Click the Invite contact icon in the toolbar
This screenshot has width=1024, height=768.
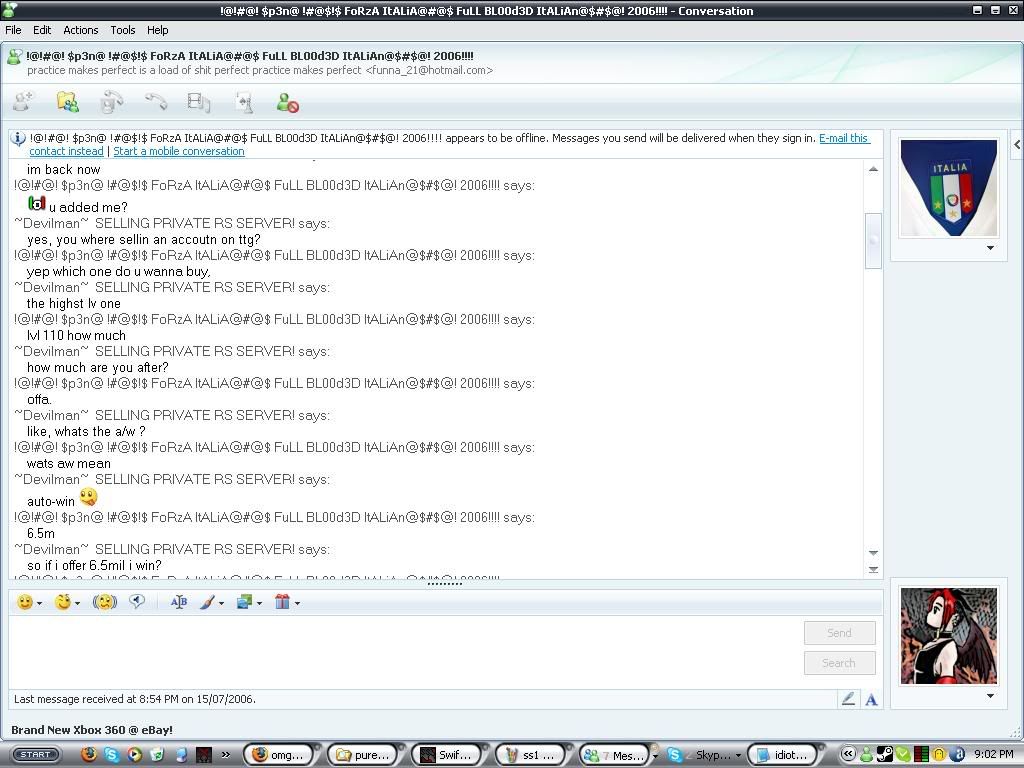click(23, 102)
